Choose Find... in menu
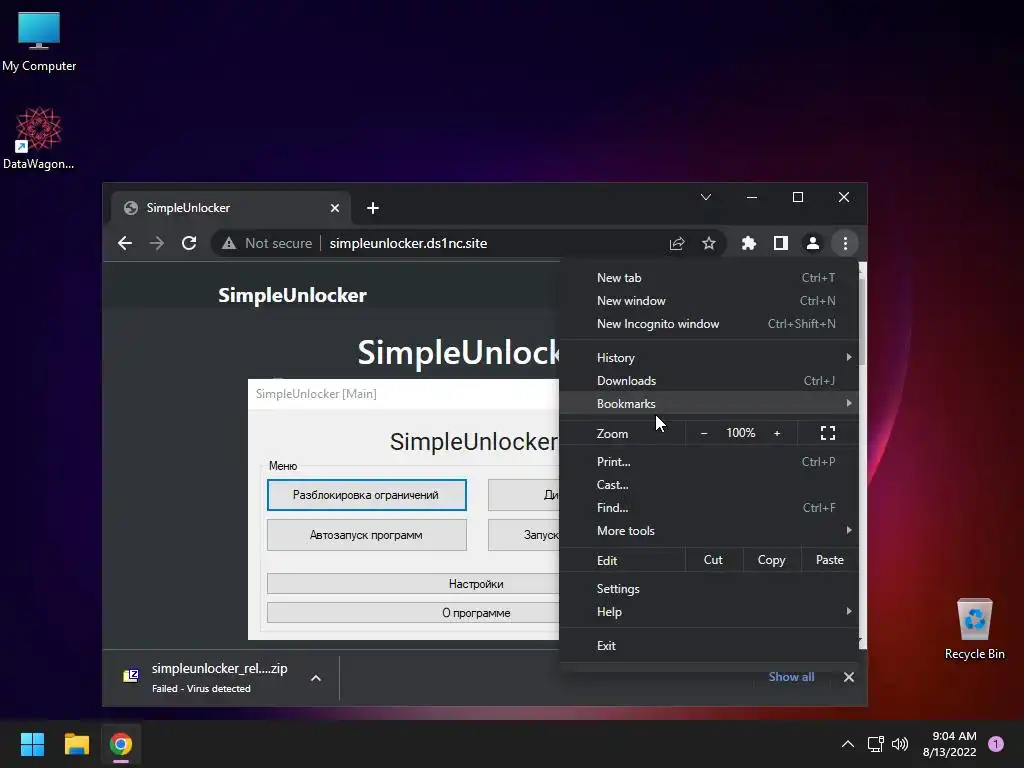The width and height of the screenshot is (1024, 768). click(709, 507)
